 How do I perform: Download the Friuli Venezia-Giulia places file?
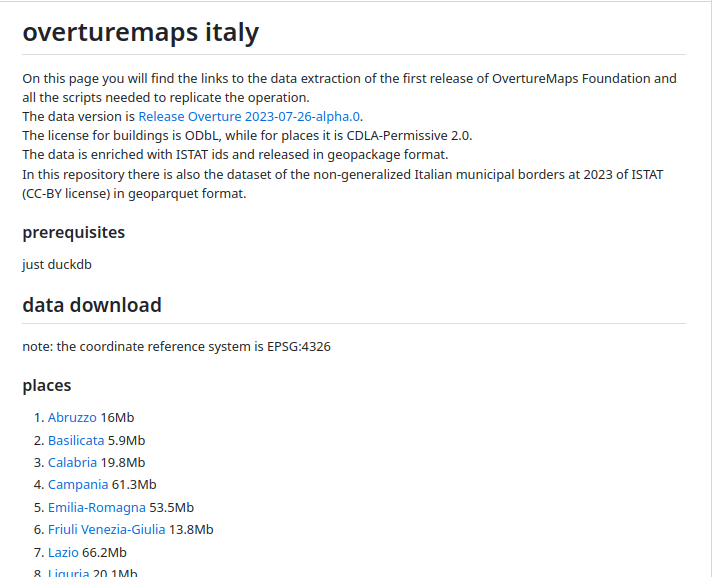click(107, 530)
